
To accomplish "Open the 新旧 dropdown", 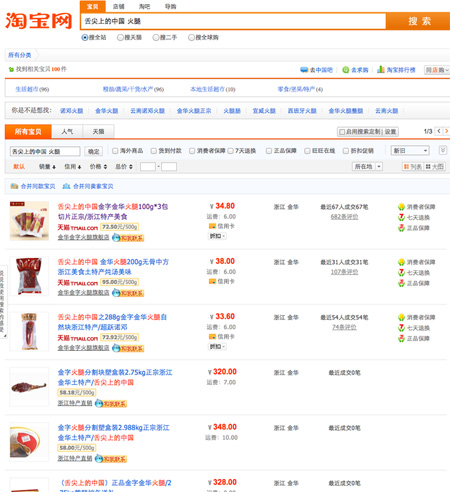I will point(410,151).
